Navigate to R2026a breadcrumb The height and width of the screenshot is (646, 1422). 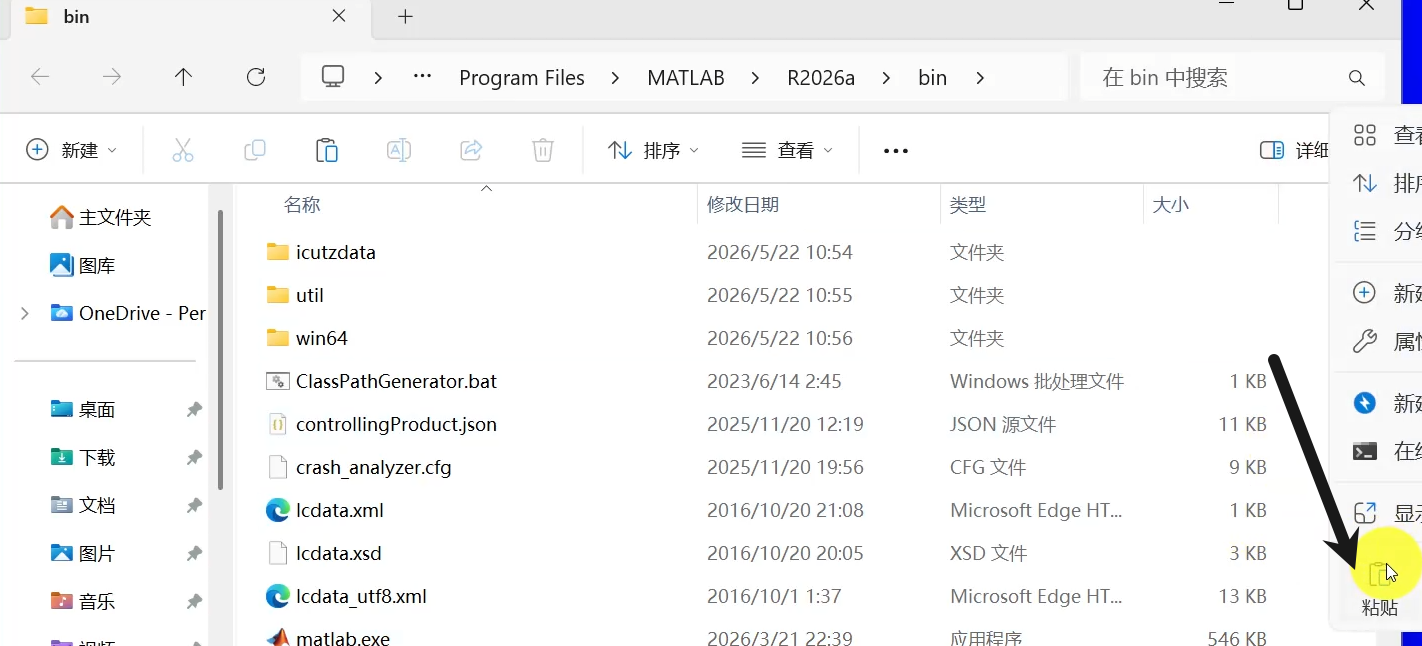coord(821,78)
